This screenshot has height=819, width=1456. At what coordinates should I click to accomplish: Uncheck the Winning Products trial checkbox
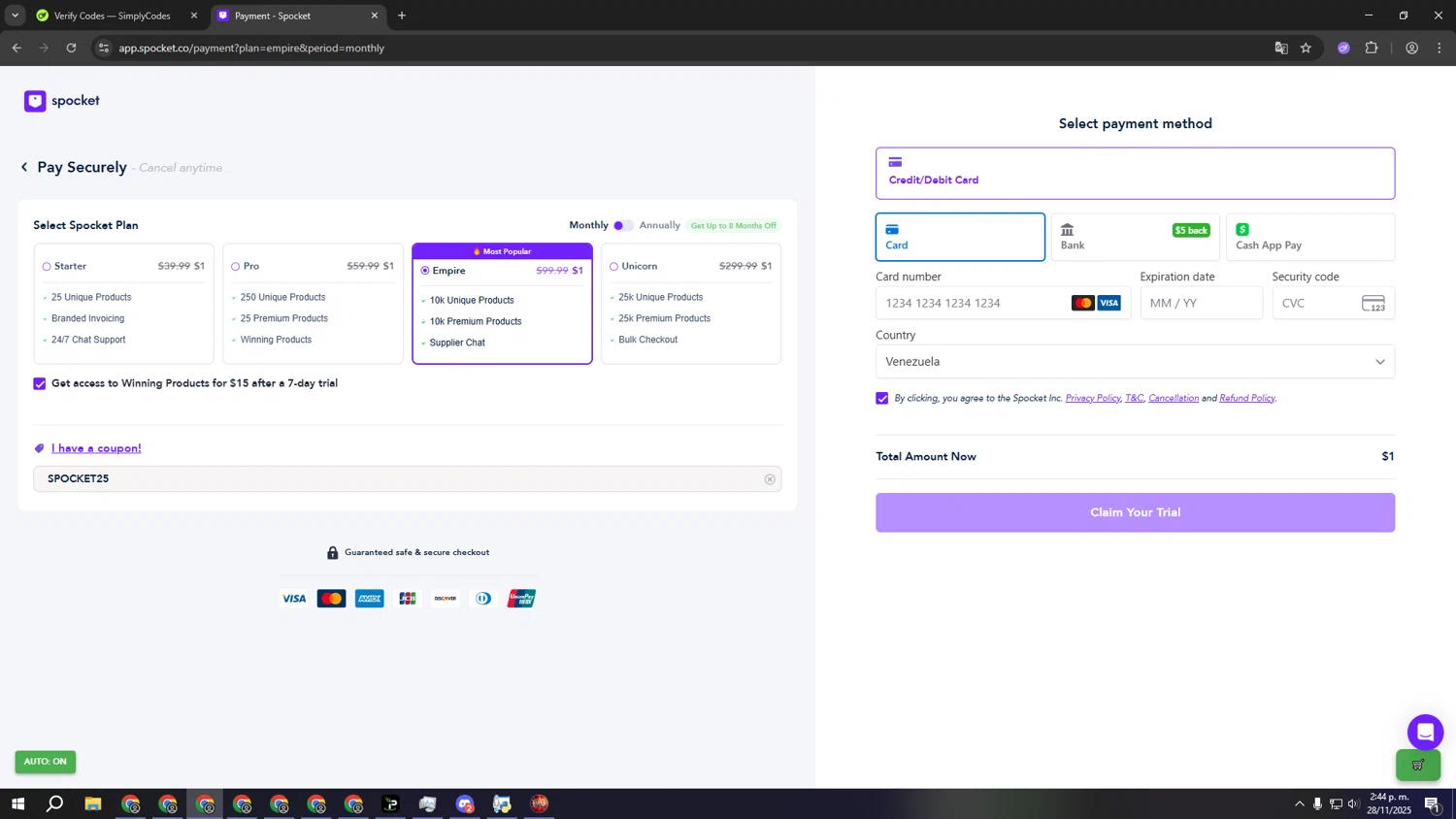40,384
